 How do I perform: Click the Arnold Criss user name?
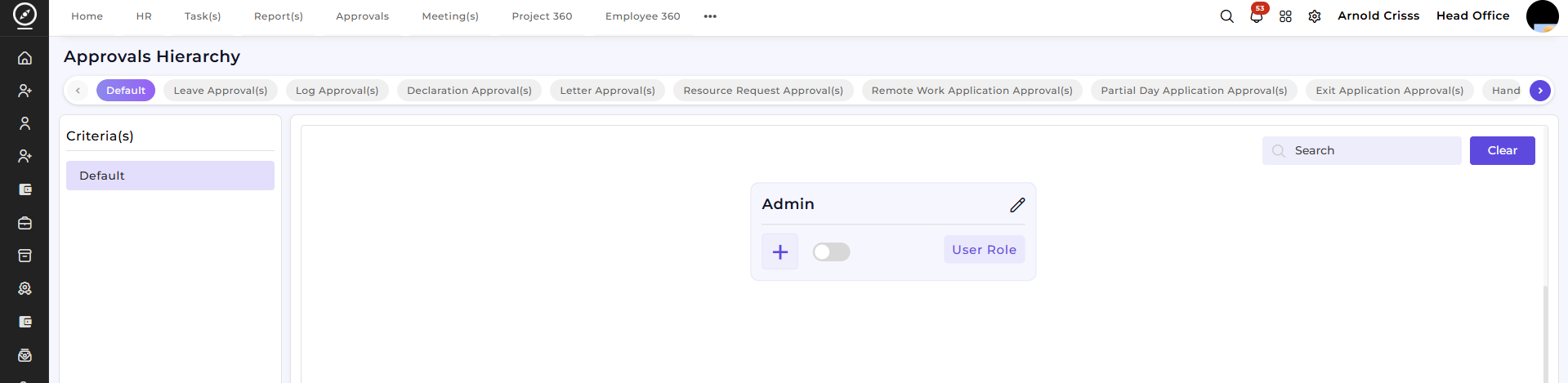pos(1378,16)
